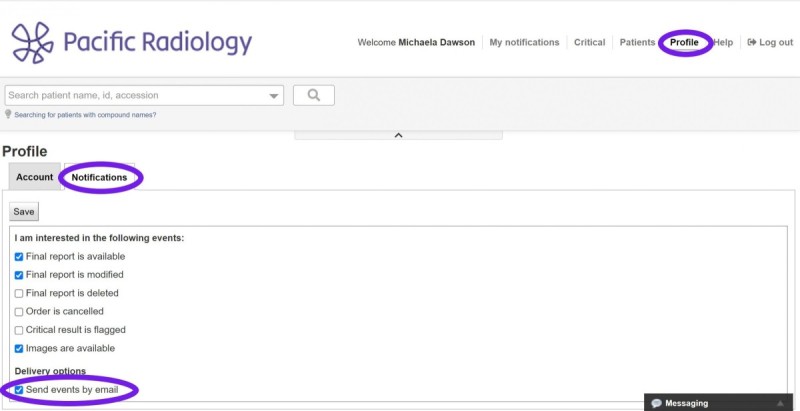Uncheck Final report is modified
Viewport: 800px width, 411px height.
[x=19, y=275]
